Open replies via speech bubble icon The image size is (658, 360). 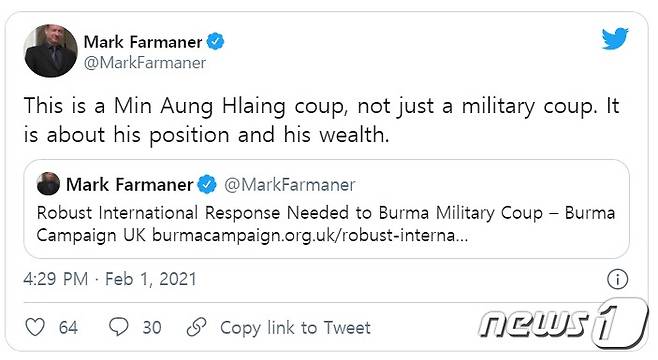[x=119, y=326]
